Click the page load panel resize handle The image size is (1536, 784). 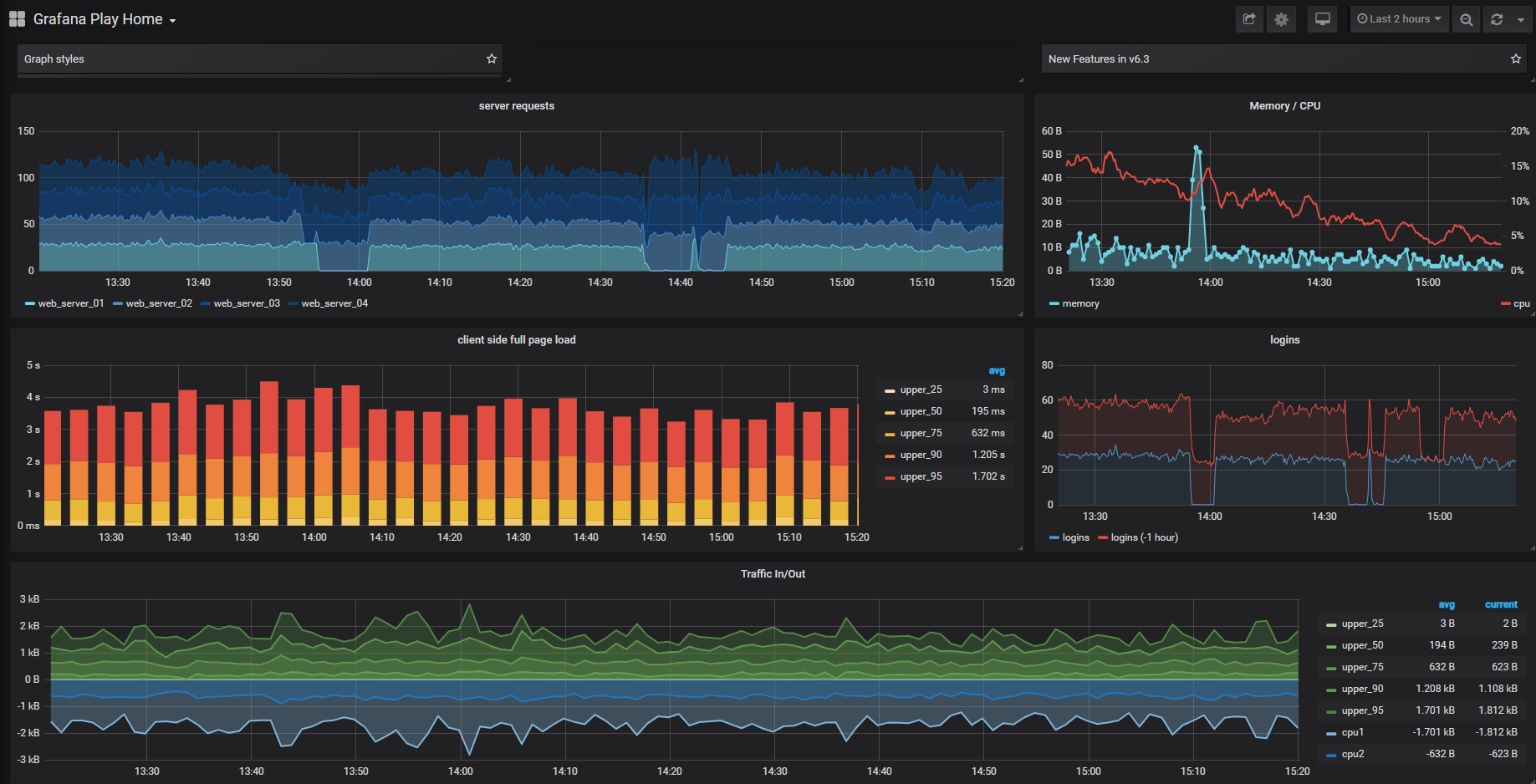pyautogui.click(x=1021, y=547)
